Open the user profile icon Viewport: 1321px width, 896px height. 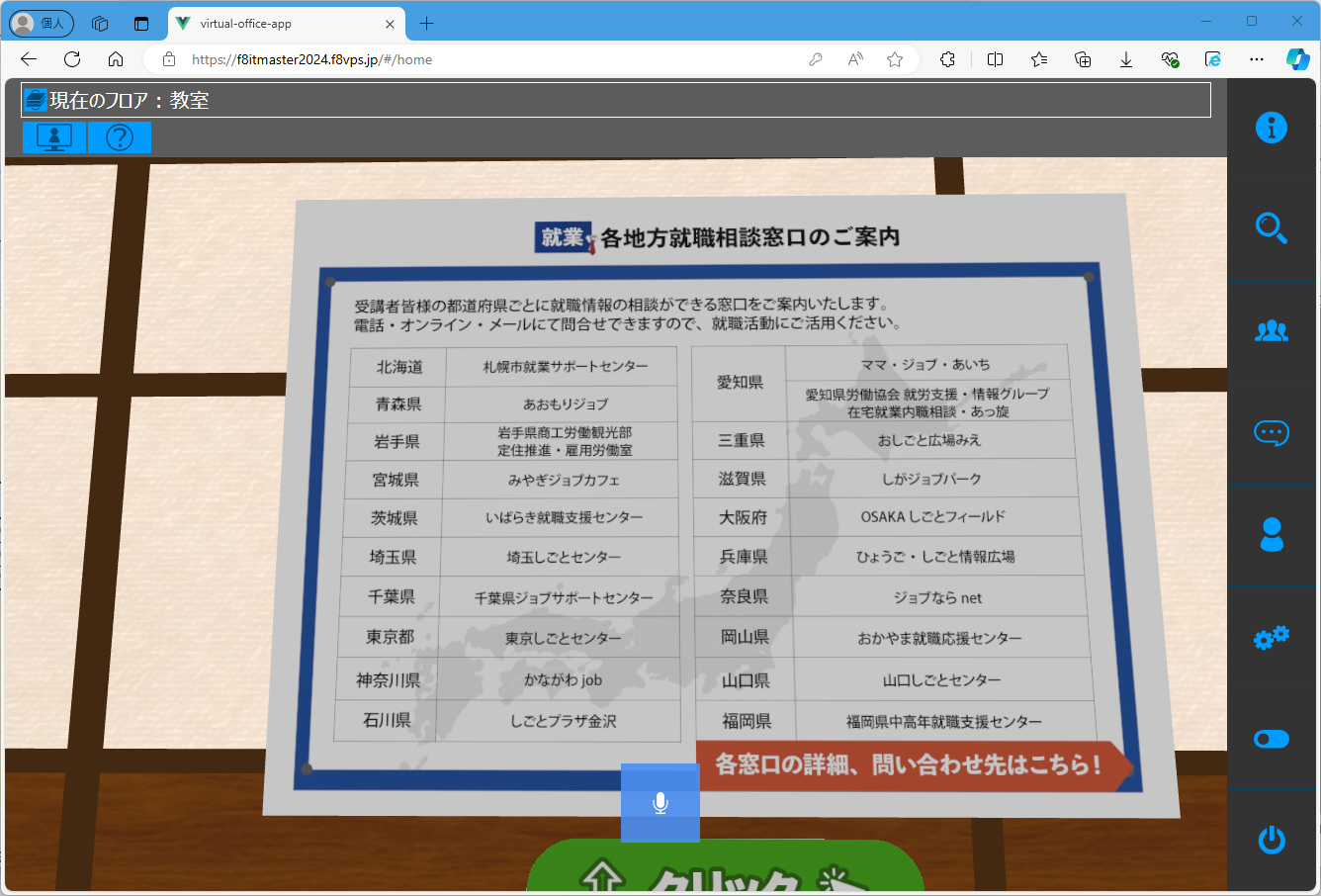coord(1272,535)
